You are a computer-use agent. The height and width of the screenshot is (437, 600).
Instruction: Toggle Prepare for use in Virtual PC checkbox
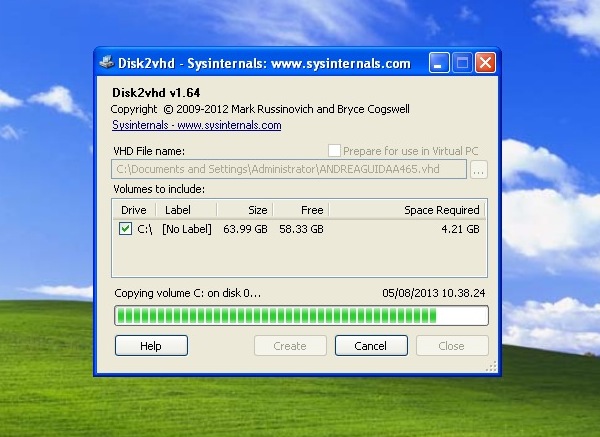334,151
